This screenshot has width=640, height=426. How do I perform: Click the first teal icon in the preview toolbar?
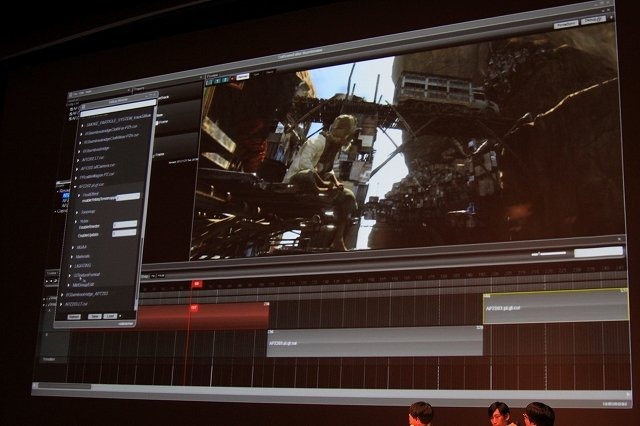[209, 82]
